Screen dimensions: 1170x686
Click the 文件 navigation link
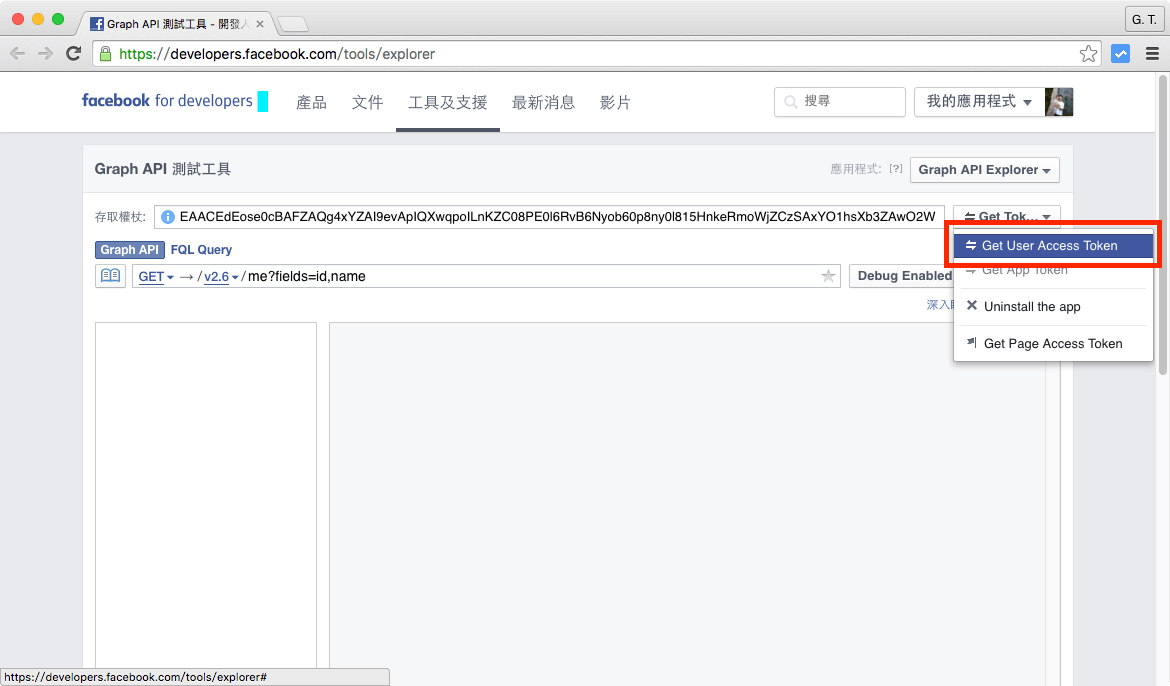(367, 101)
